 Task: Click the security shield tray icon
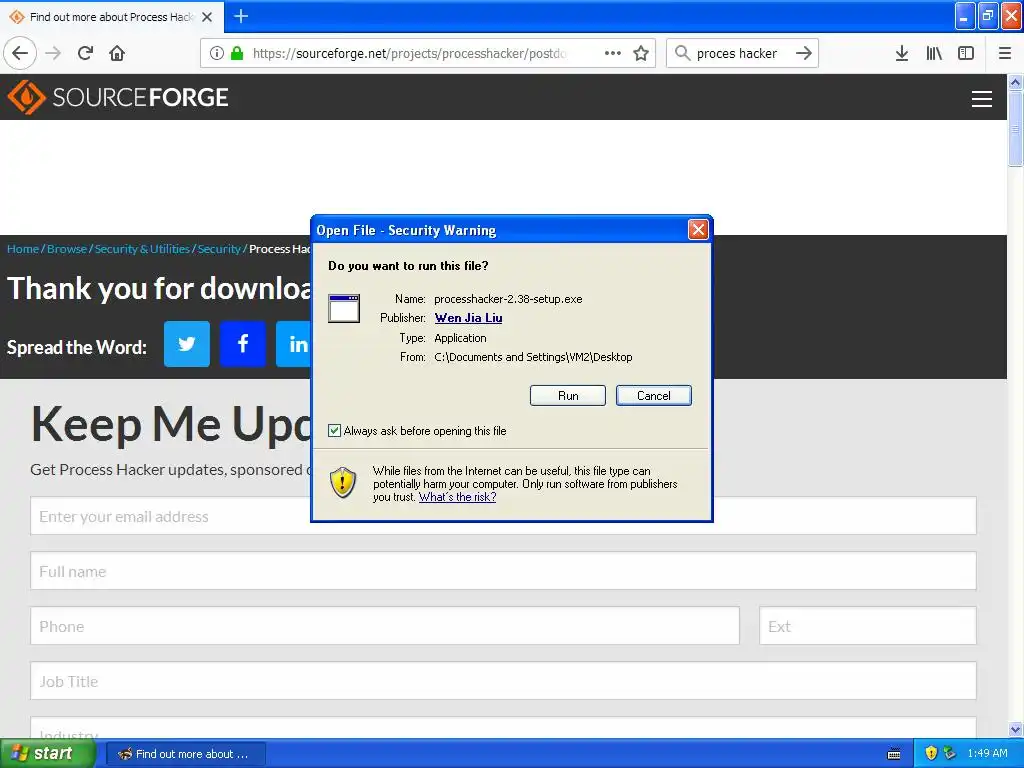pos(931,753)
